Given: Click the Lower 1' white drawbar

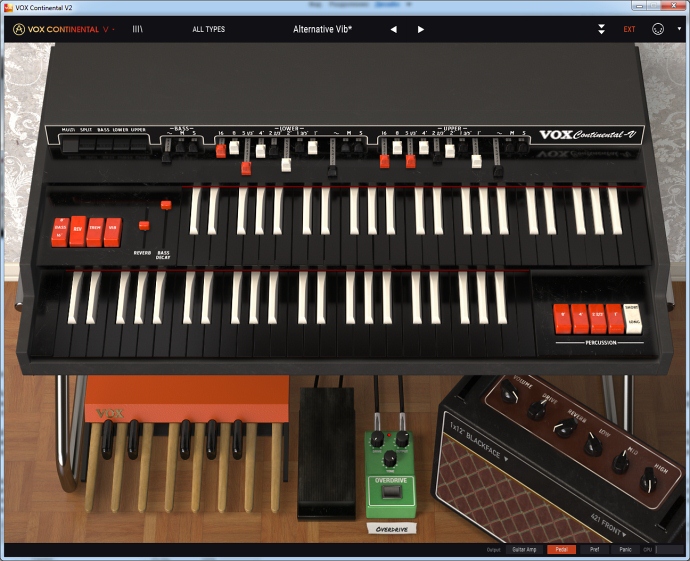Looking at the screenshot, I should (312, 147).
